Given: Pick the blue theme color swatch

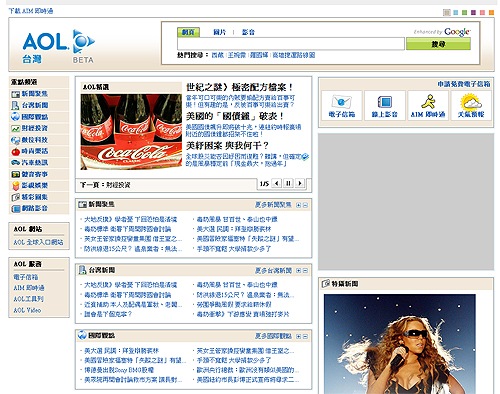Looking at the screenshot, I should click(x=456, y=13).
